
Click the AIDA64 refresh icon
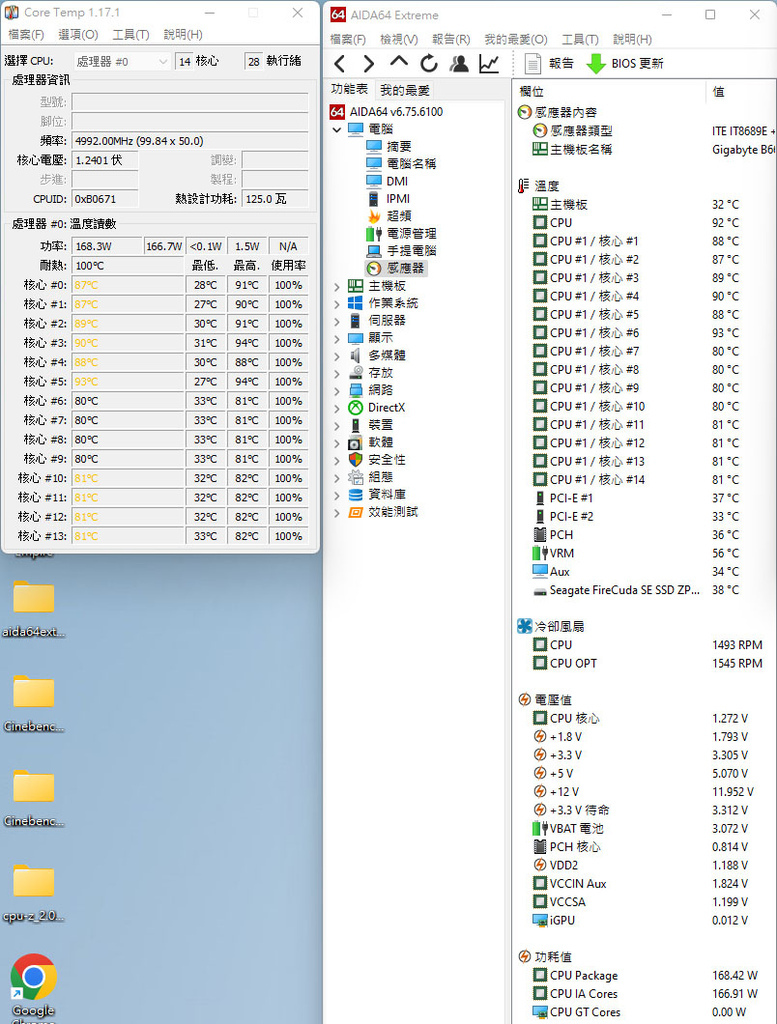click(428, 63)
